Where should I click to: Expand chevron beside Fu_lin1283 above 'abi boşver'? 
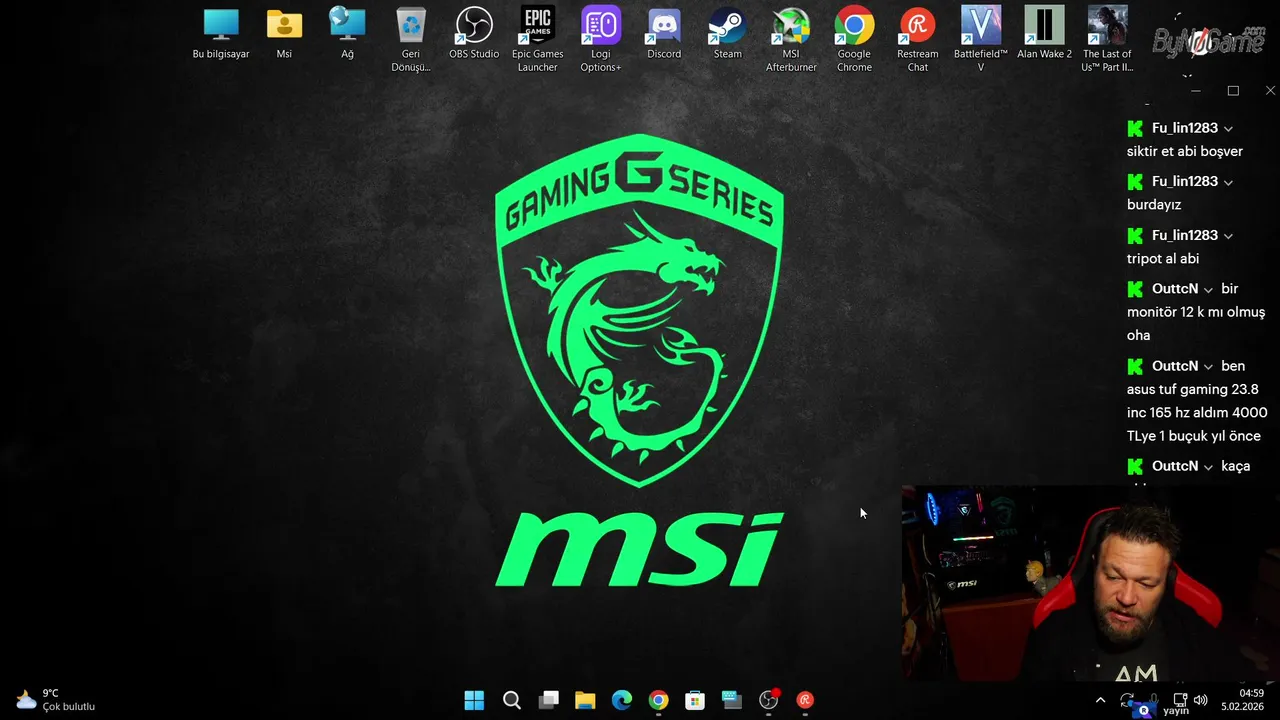click(x=1228, y=129)
